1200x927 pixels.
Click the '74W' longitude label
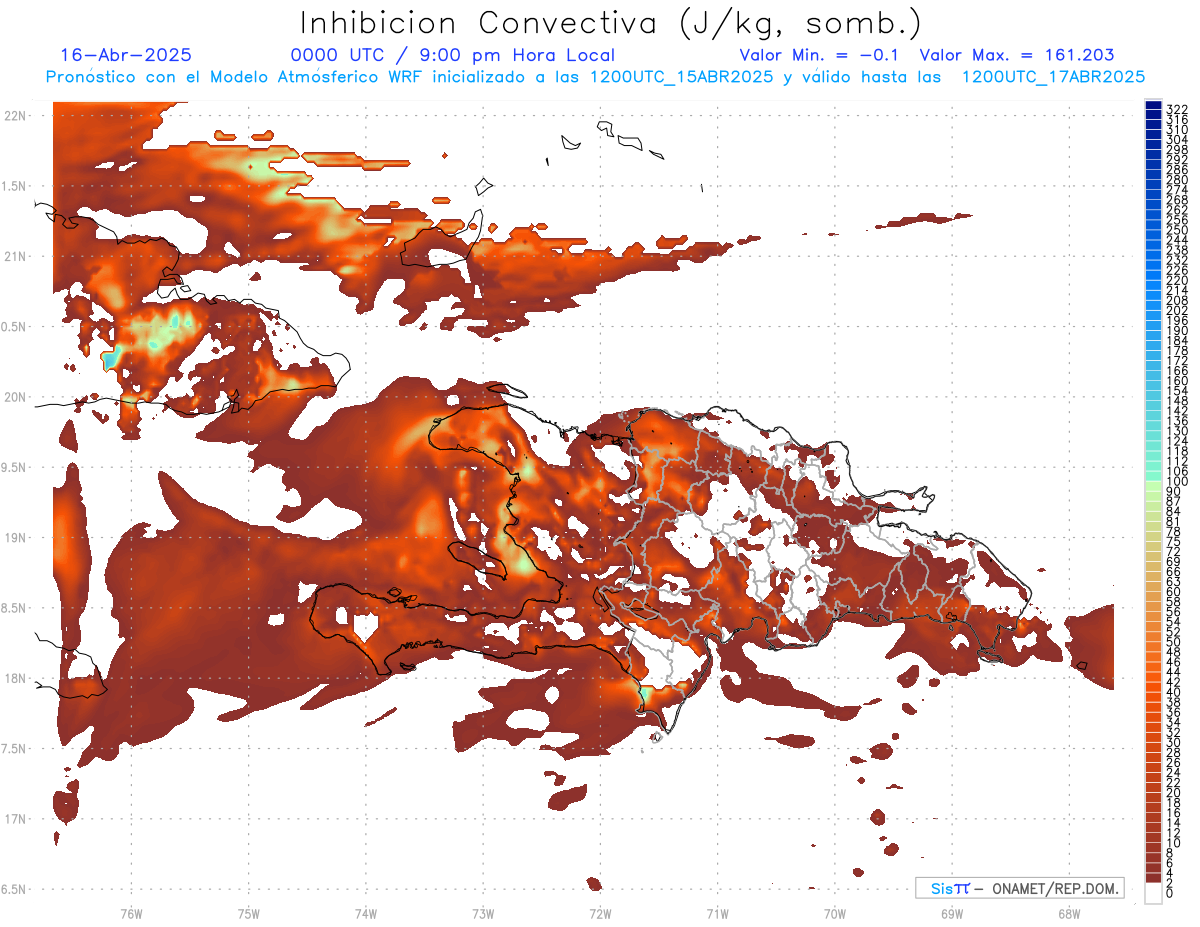coord(365,913)
